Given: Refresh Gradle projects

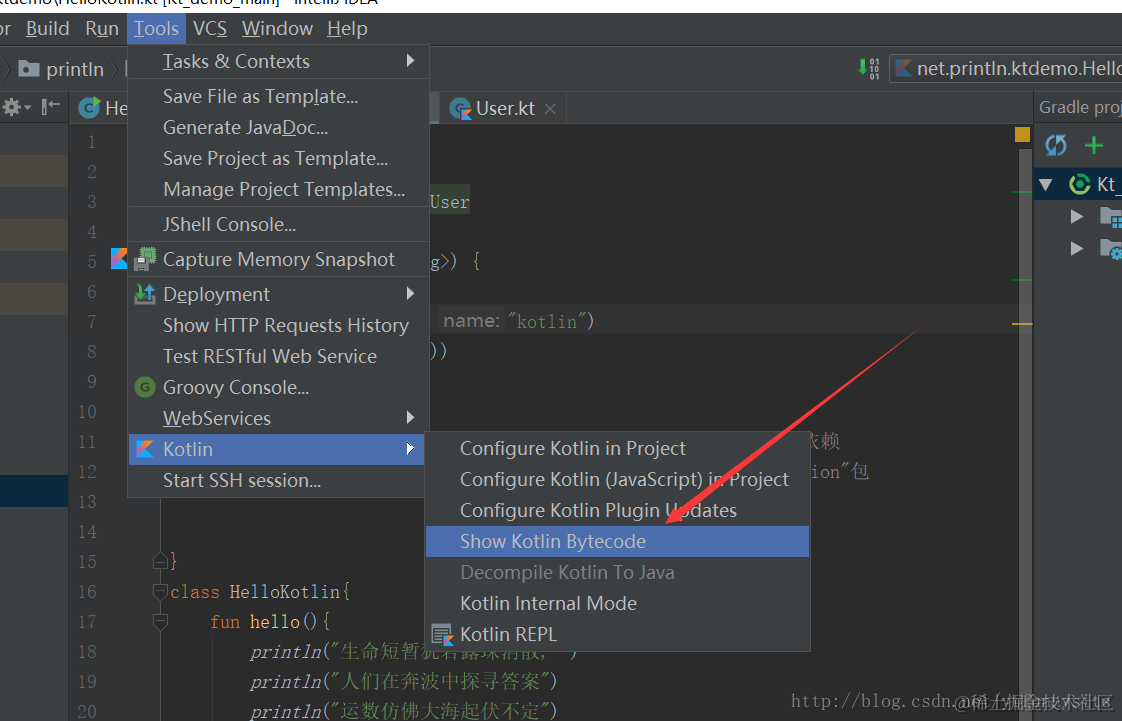Looking at the screenshot, I should tap(1056, 145).
